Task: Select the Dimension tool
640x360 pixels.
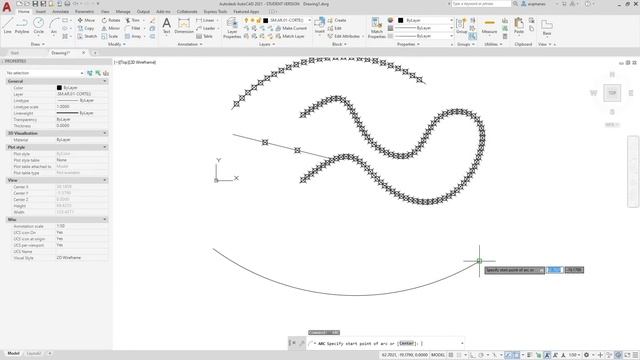Action: pyautogui.click(x=184, y=25)
